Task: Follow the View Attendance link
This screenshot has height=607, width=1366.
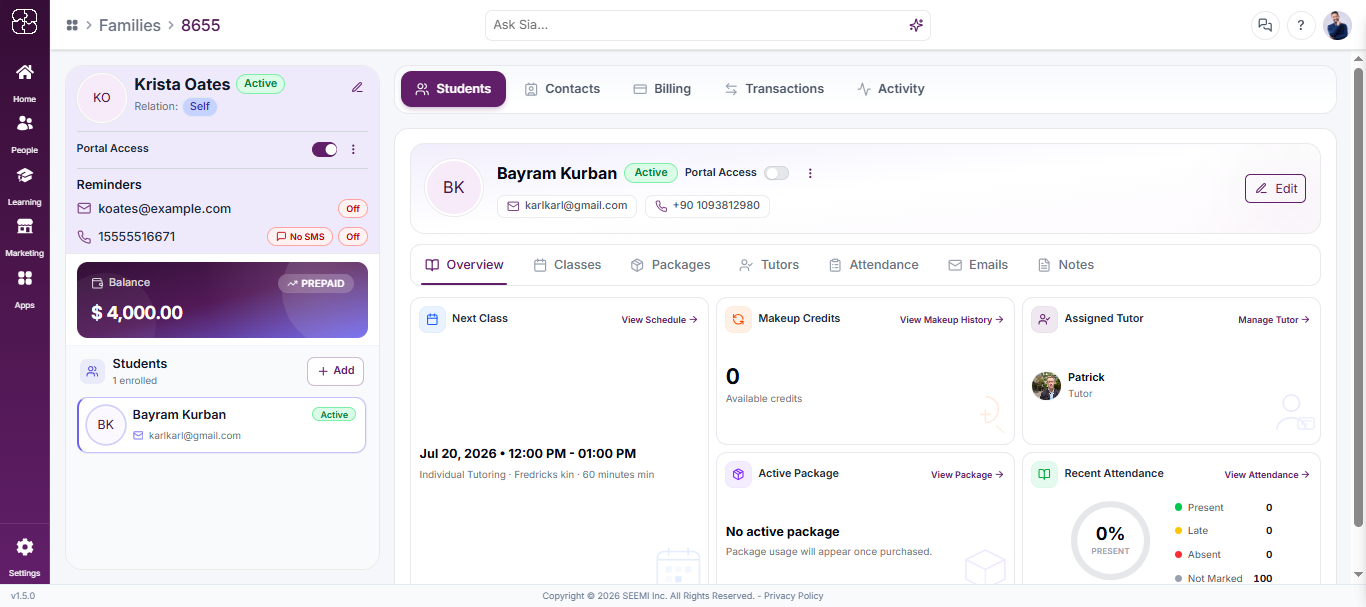Action: click(1267, 475)
